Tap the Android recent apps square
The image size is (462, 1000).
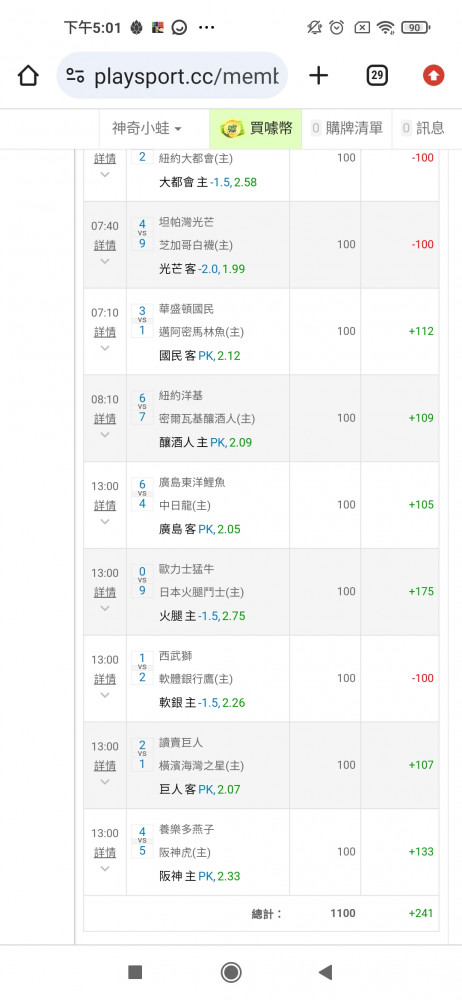[x=135, y=972]
